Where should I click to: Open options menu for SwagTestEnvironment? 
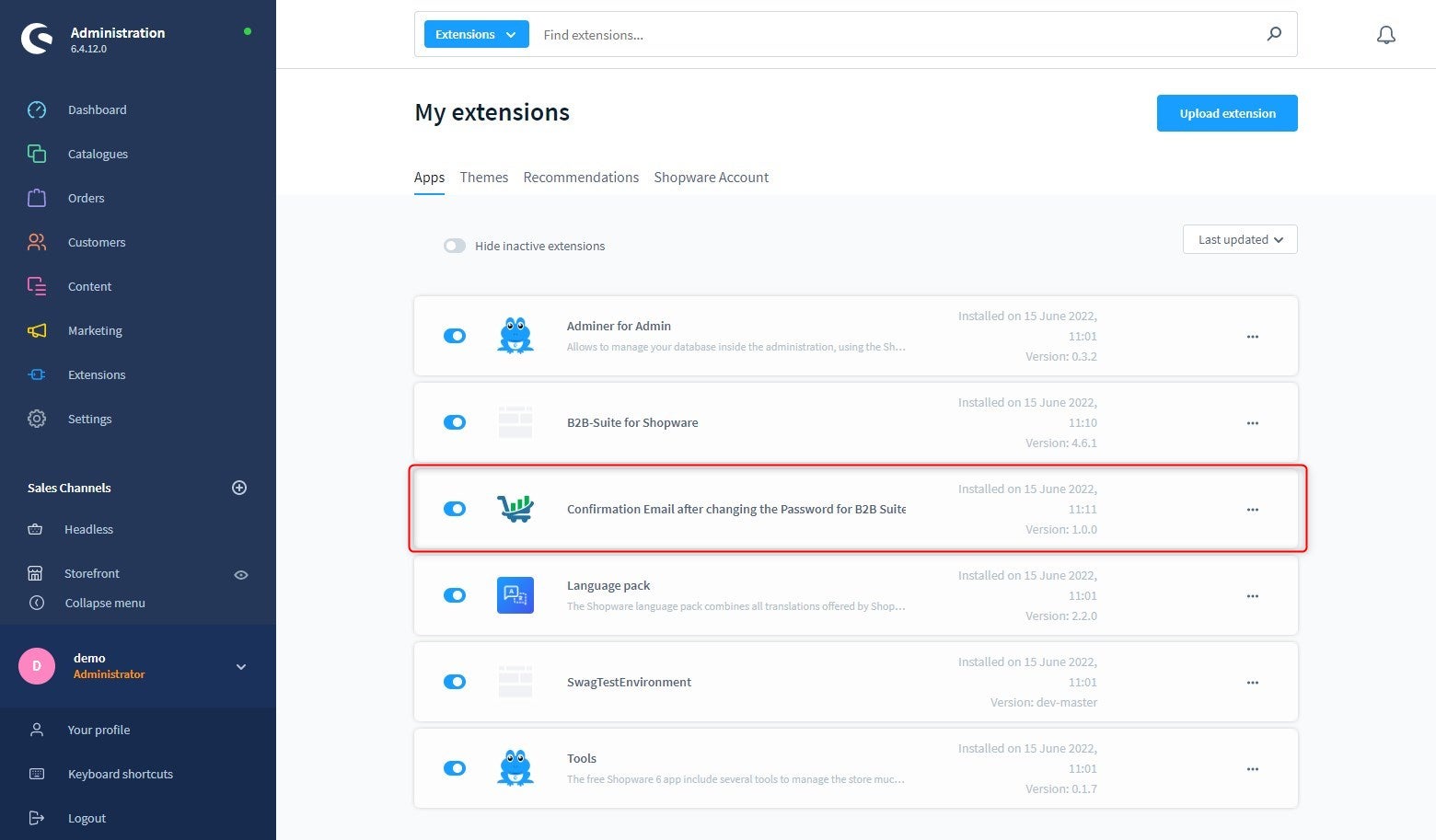[1252, 683]
